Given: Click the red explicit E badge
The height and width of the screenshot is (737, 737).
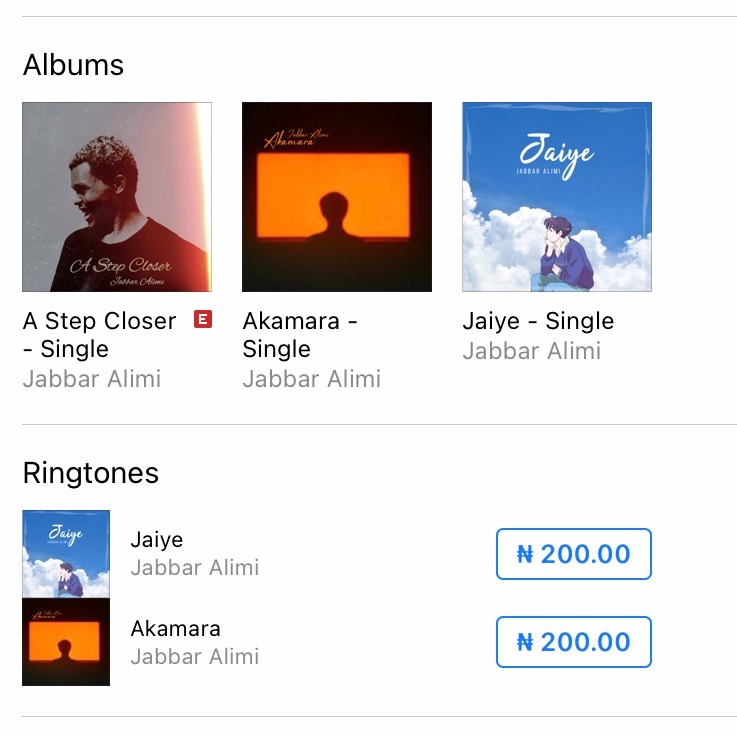Looking at the screenshot, I should click(x=203, y=320).
